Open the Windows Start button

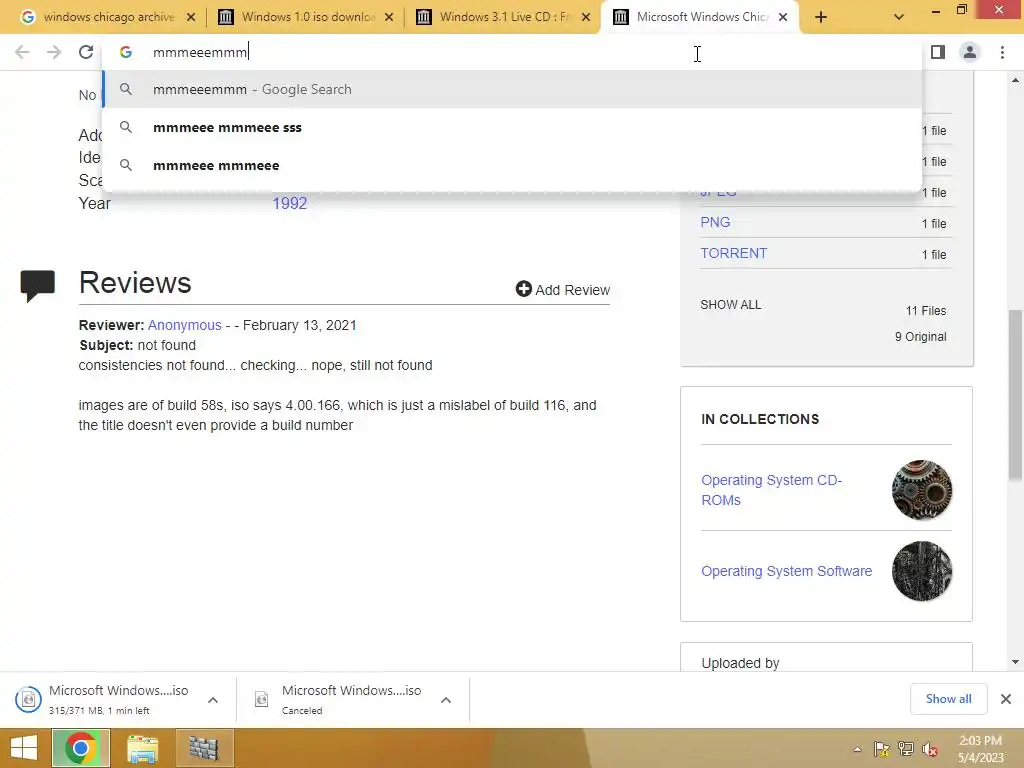tap(24, 748)
